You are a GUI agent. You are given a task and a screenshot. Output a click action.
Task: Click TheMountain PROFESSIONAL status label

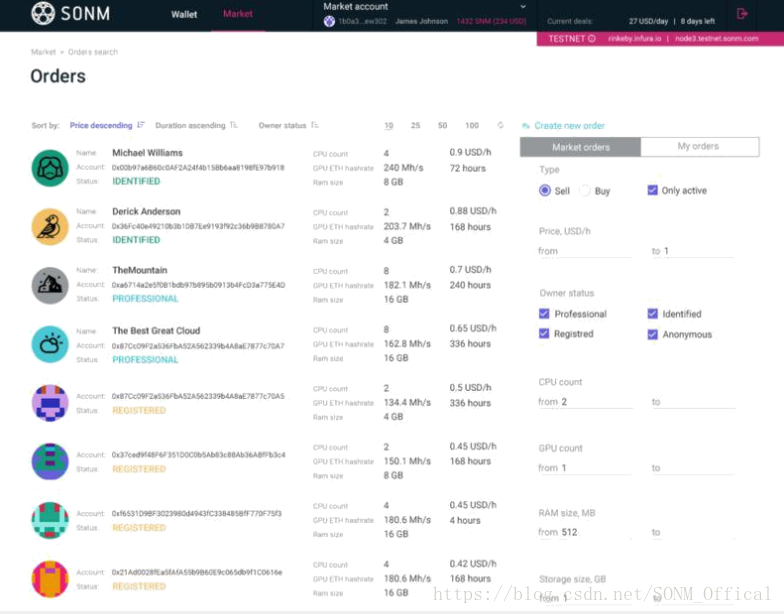[146, 299]
